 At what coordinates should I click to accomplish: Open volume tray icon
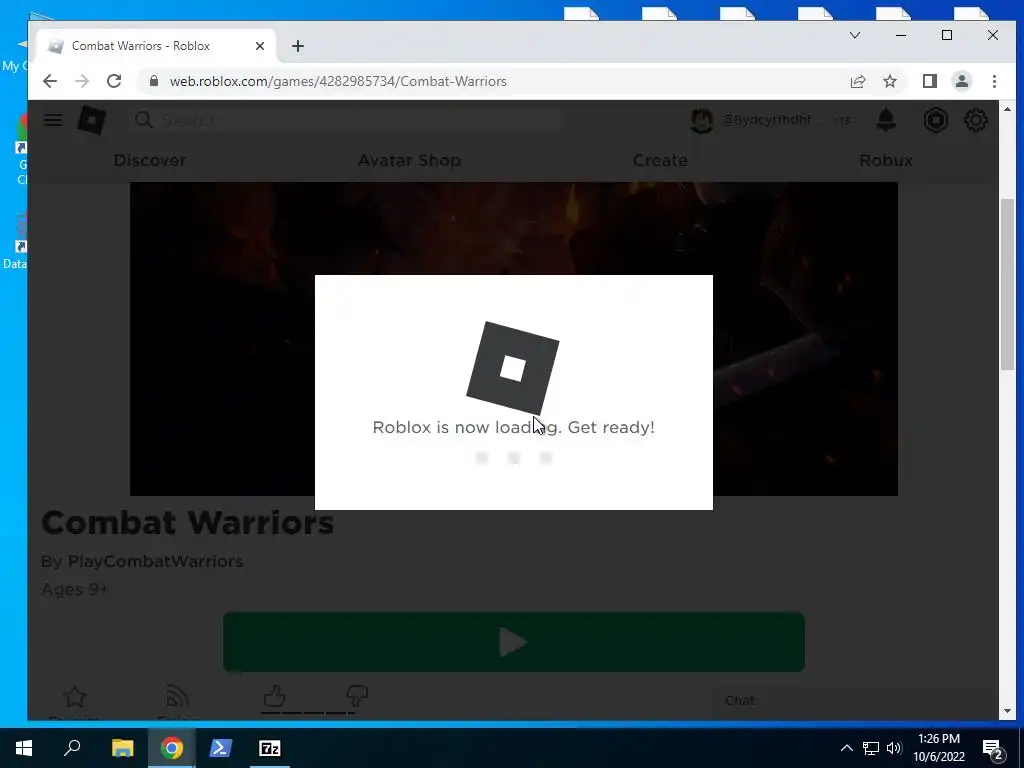pos(895,748)
